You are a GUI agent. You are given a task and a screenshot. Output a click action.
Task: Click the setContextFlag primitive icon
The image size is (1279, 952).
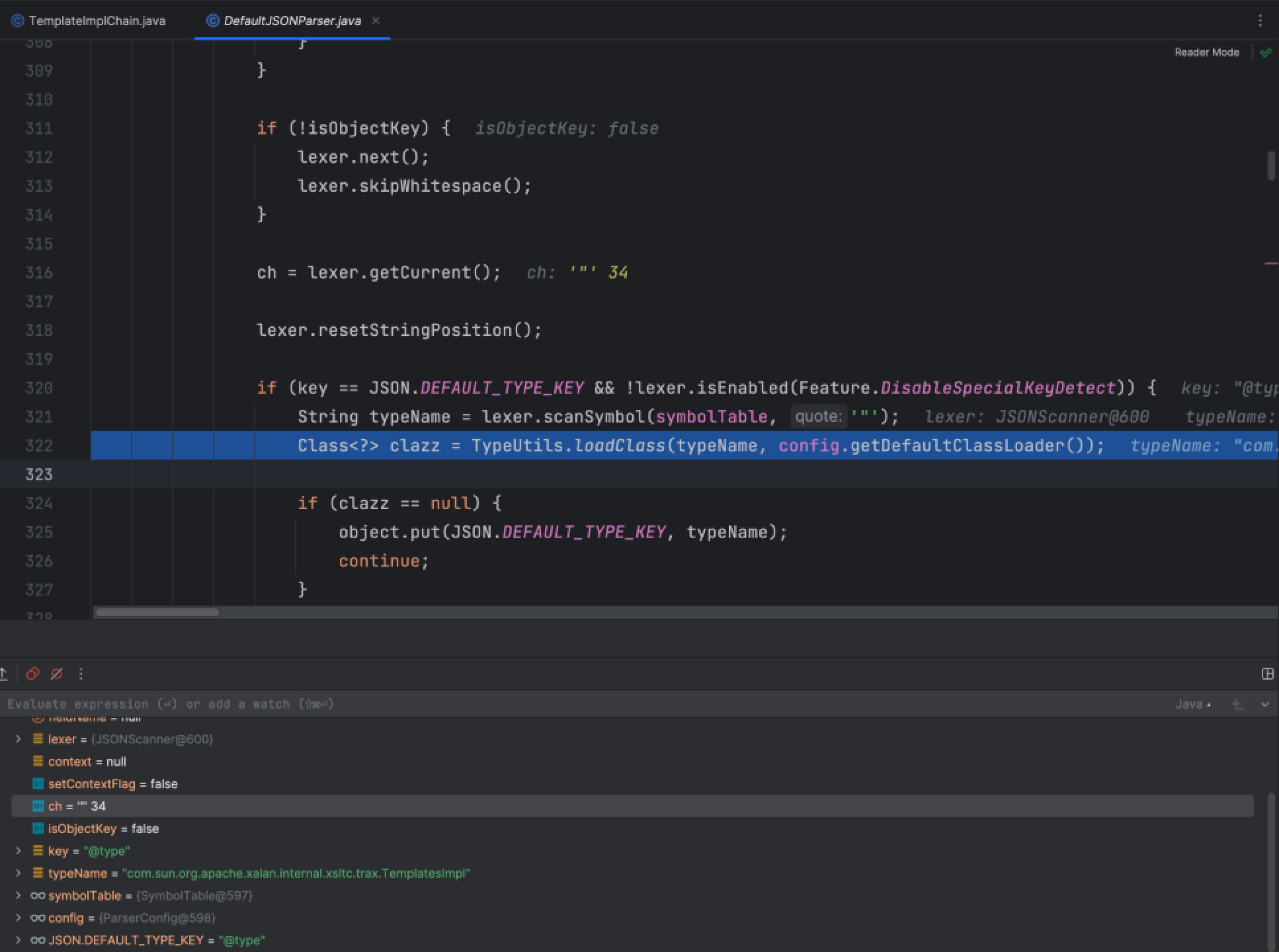click(38, 784)
